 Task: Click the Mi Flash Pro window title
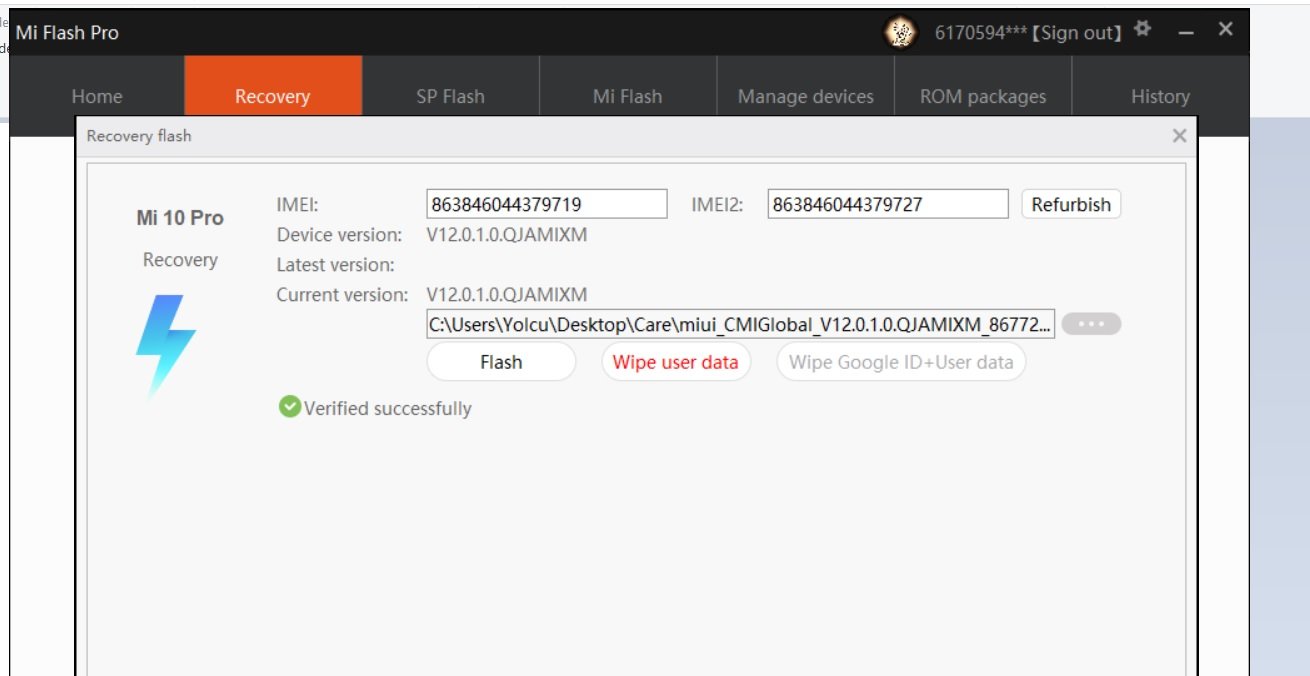tap(67, 33)
